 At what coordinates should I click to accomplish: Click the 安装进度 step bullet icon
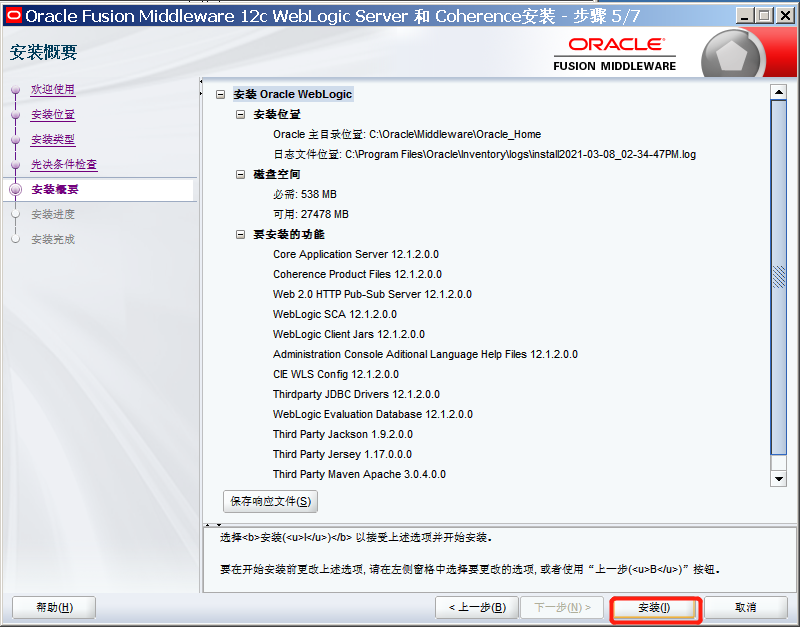coord(16,214)
